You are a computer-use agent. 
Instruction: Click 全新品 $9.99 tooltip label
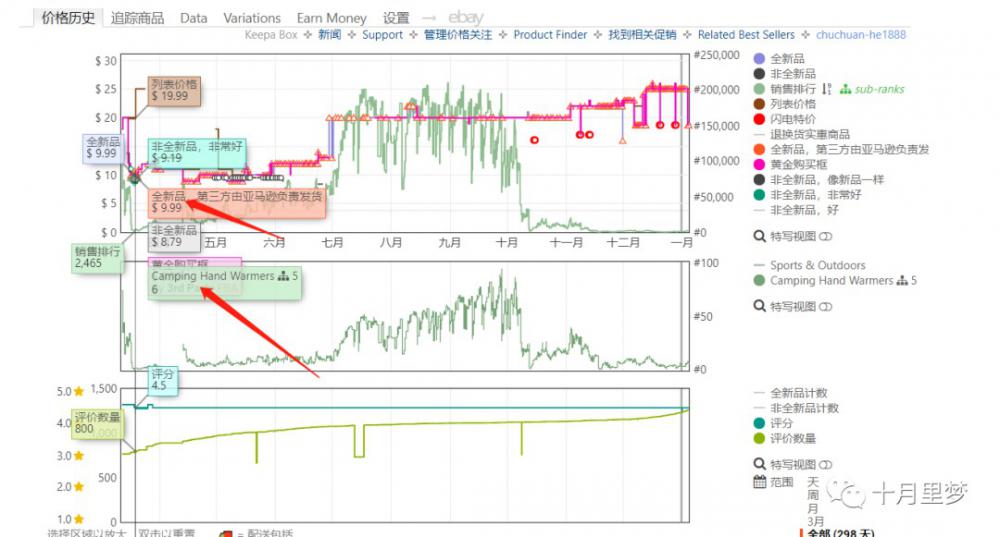point(103,148)
